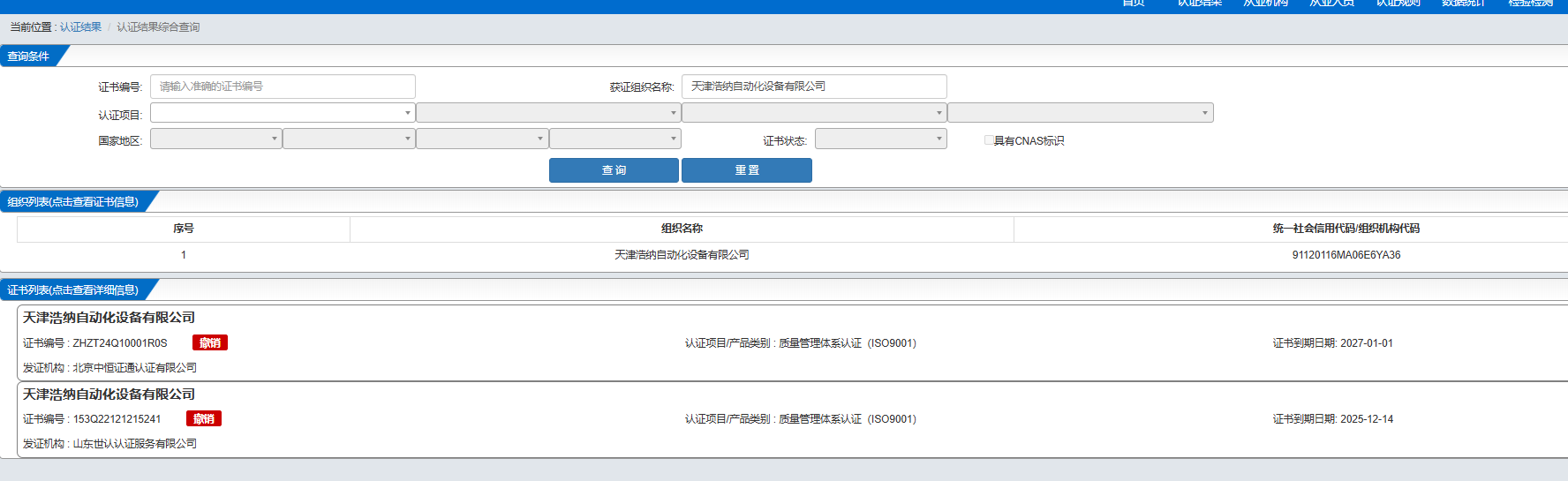Click issuer 山东世认认证服务有限公司
Image resolution: width=1568 pixels, height=481 pixels.
tap(134, 444)
